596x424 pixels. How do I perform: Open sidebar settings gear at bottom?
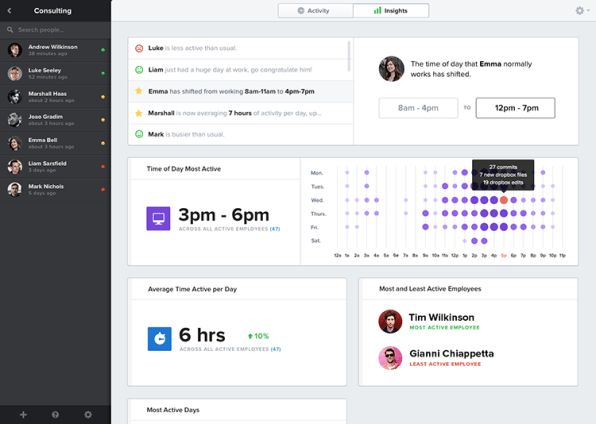(88, 414)
